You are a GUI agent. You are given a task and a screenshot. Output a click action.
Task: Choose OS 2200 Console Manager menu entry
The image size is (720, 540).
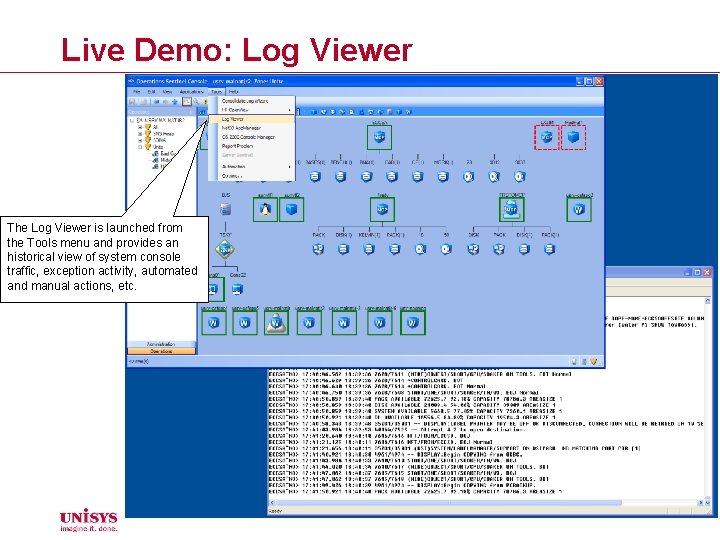251,137
